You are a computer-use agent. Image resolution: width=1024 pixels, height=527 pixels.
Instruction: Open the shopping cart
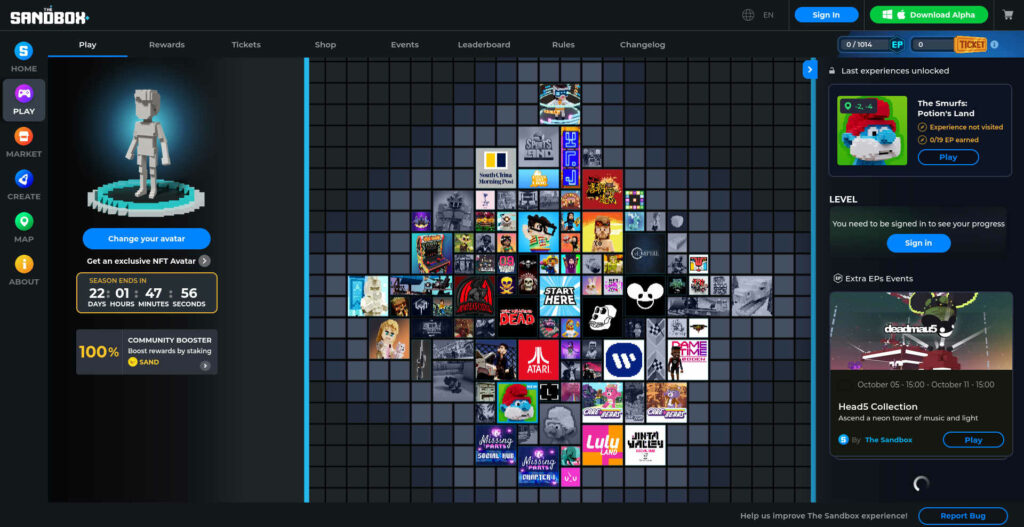coord(1008,15)
